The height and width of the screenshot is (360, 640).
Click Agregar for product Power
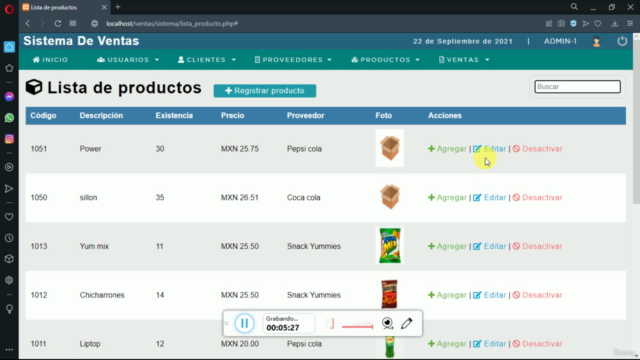447,149
